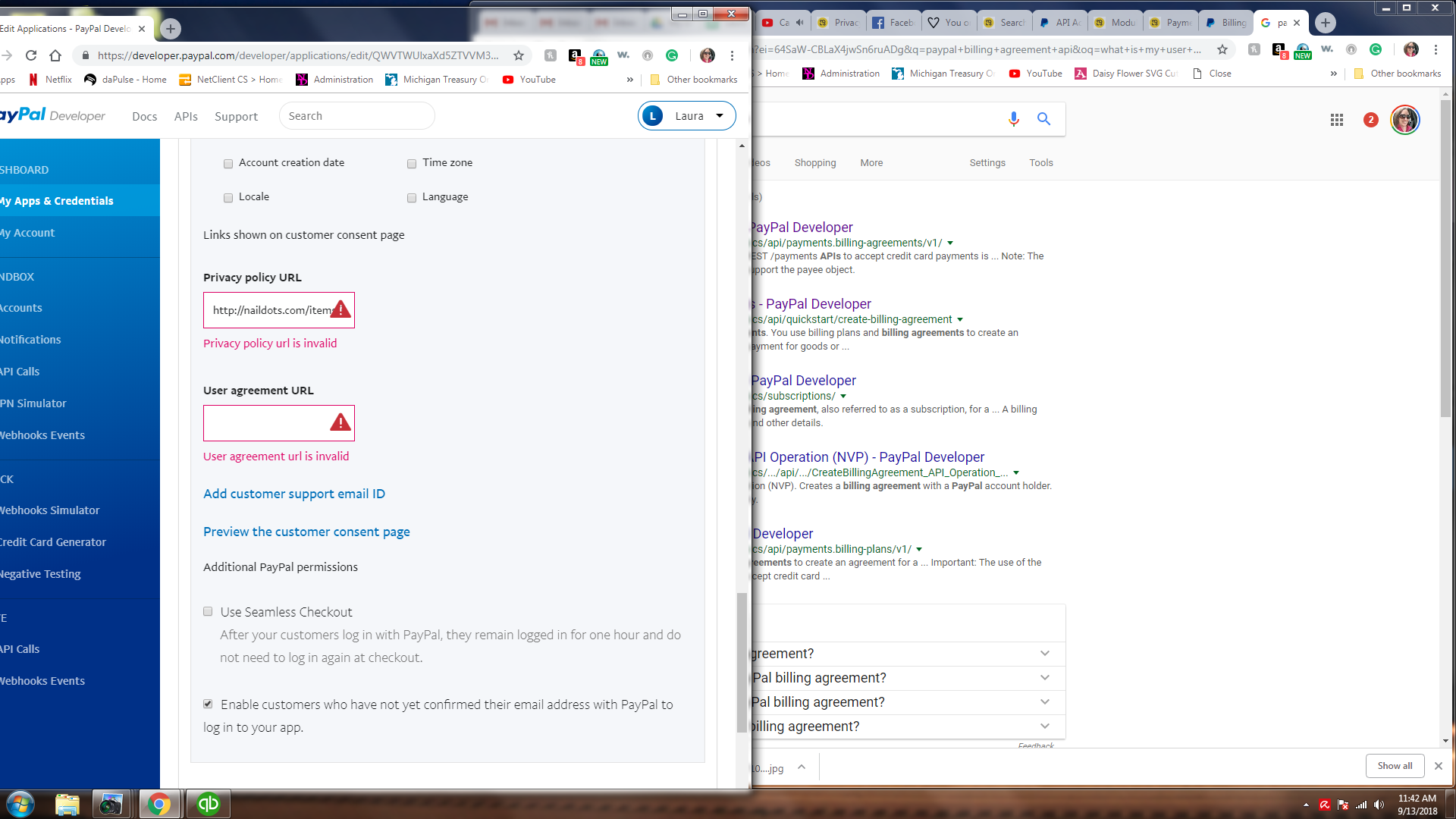Image resolution: width=1456 pixels, height=819 pixels.
Task: Show hidden system tray icons
Action: (1306, 805)
